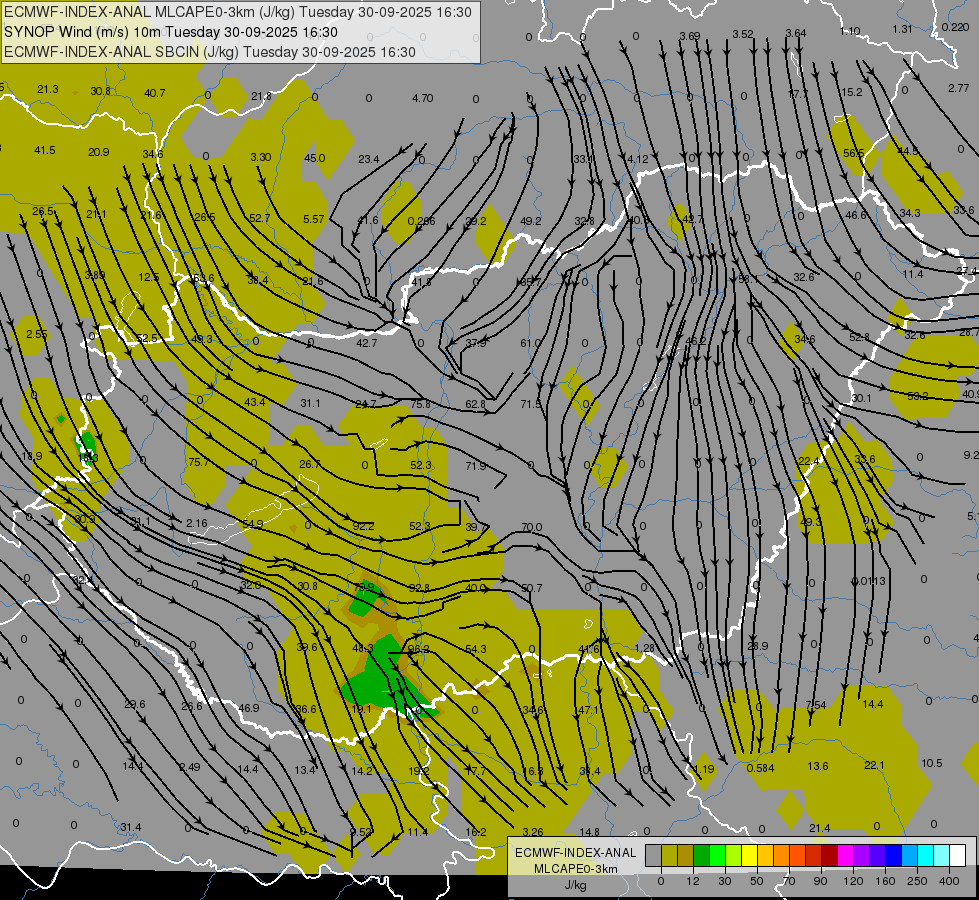Select the SYNOP Wind 10m header line

pos(170,32)
